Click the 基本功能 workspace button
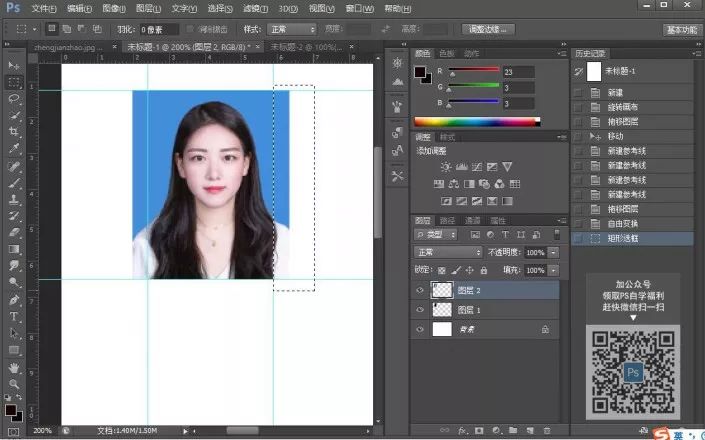 click(x=682, y=30)
